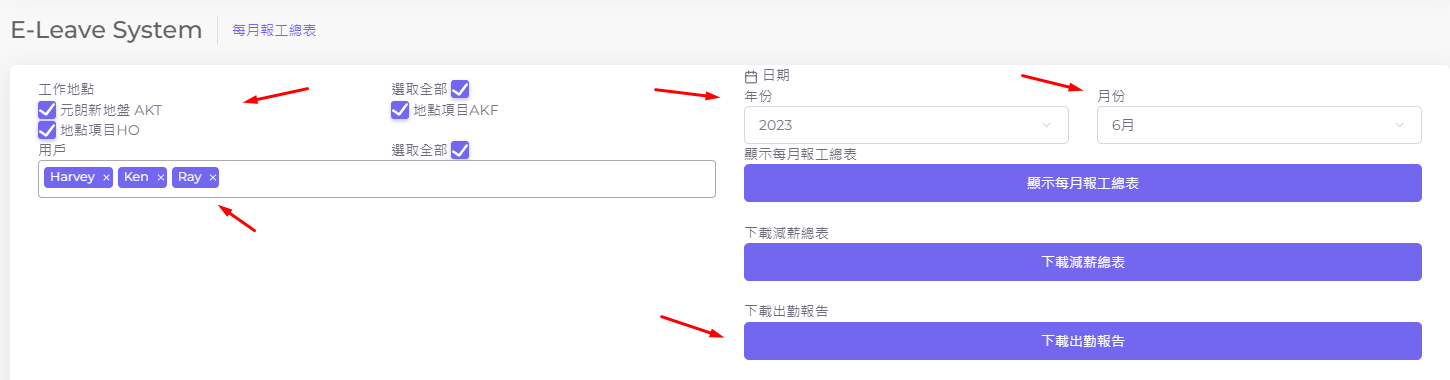
Task: Select the Harvey tag label
Action: tap(73, 177)
